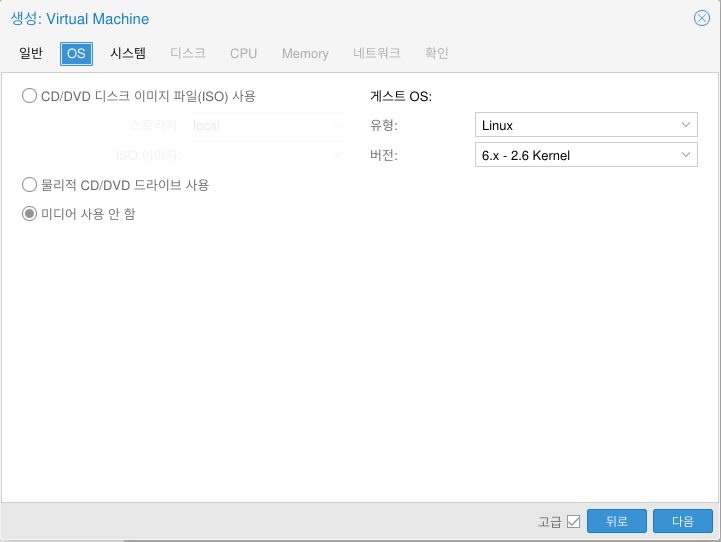The image size is (721, 542).
Task: Open the Memory tab
Action: click(x=305, y=53)
